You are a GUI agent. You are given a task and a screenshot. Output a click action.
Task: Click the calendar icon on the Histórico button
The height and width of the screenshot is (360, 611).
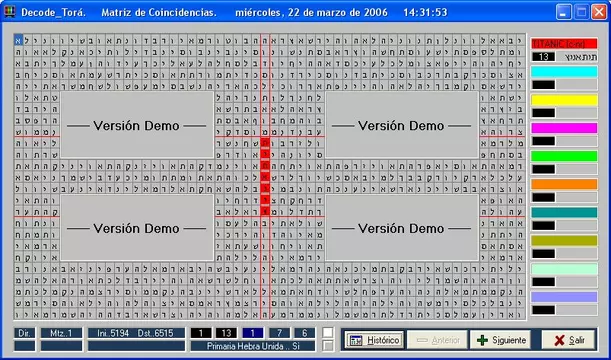click(355, 340)
